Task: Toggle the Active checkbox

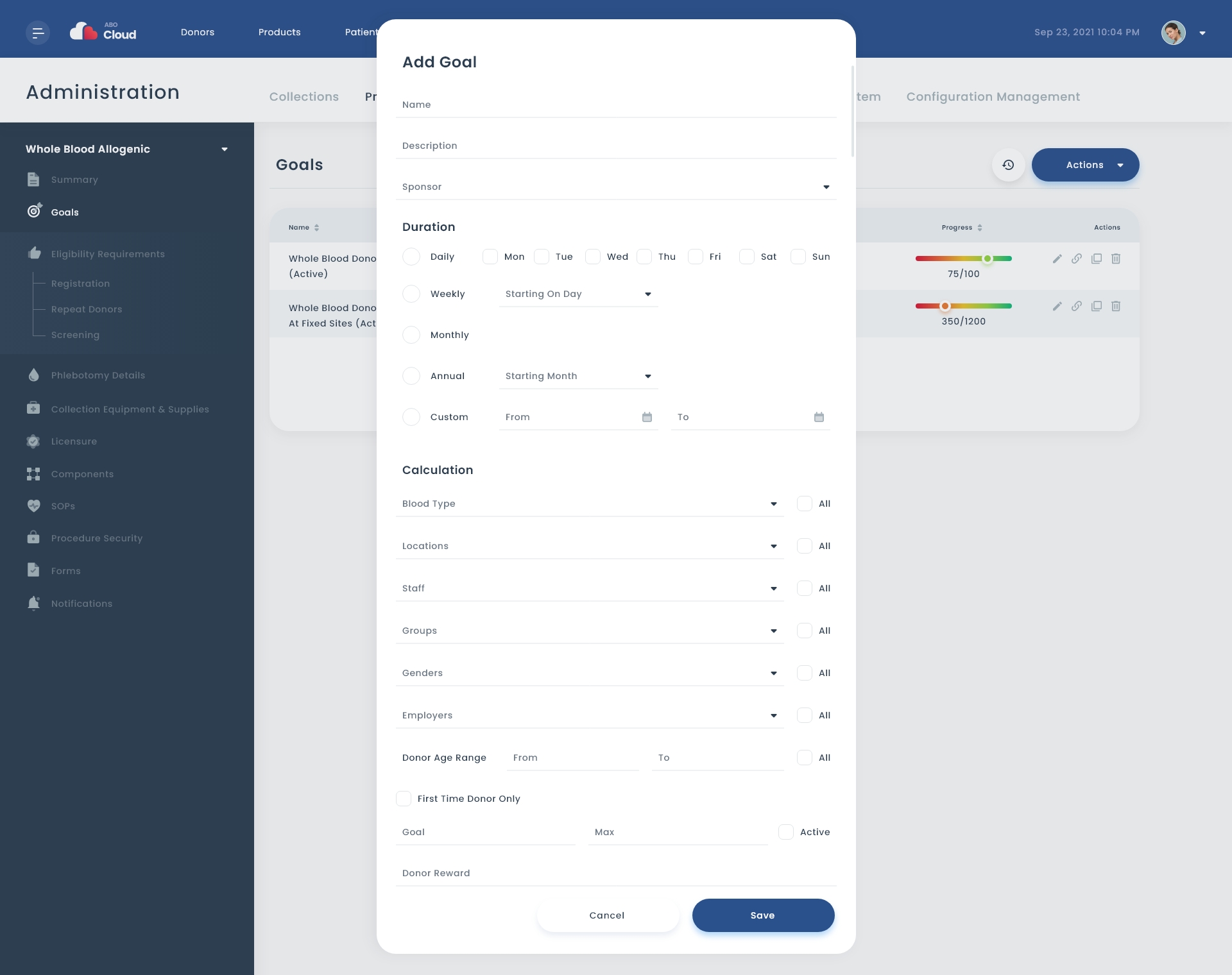Action: tap(786, 832)
